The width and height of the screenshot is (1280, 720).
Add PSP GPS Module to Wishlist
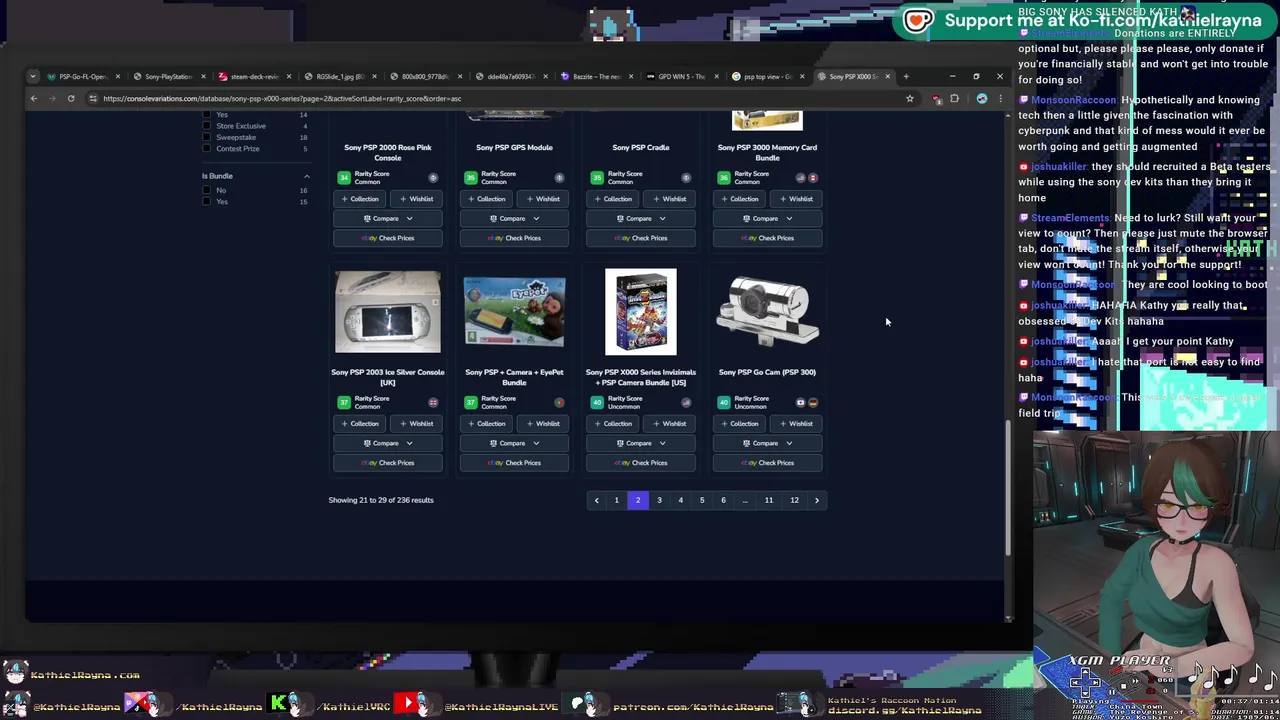pyautogui.click(x=543, y=198)
